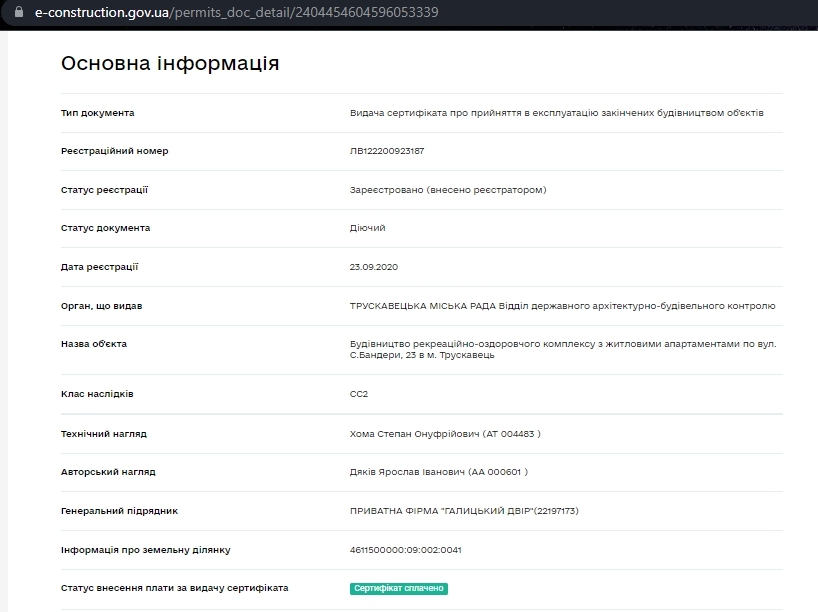Viewport: 818px width, 612px height.
Task: Click "Інформація про земельну ділянку" label
Action: click(146, 550)
